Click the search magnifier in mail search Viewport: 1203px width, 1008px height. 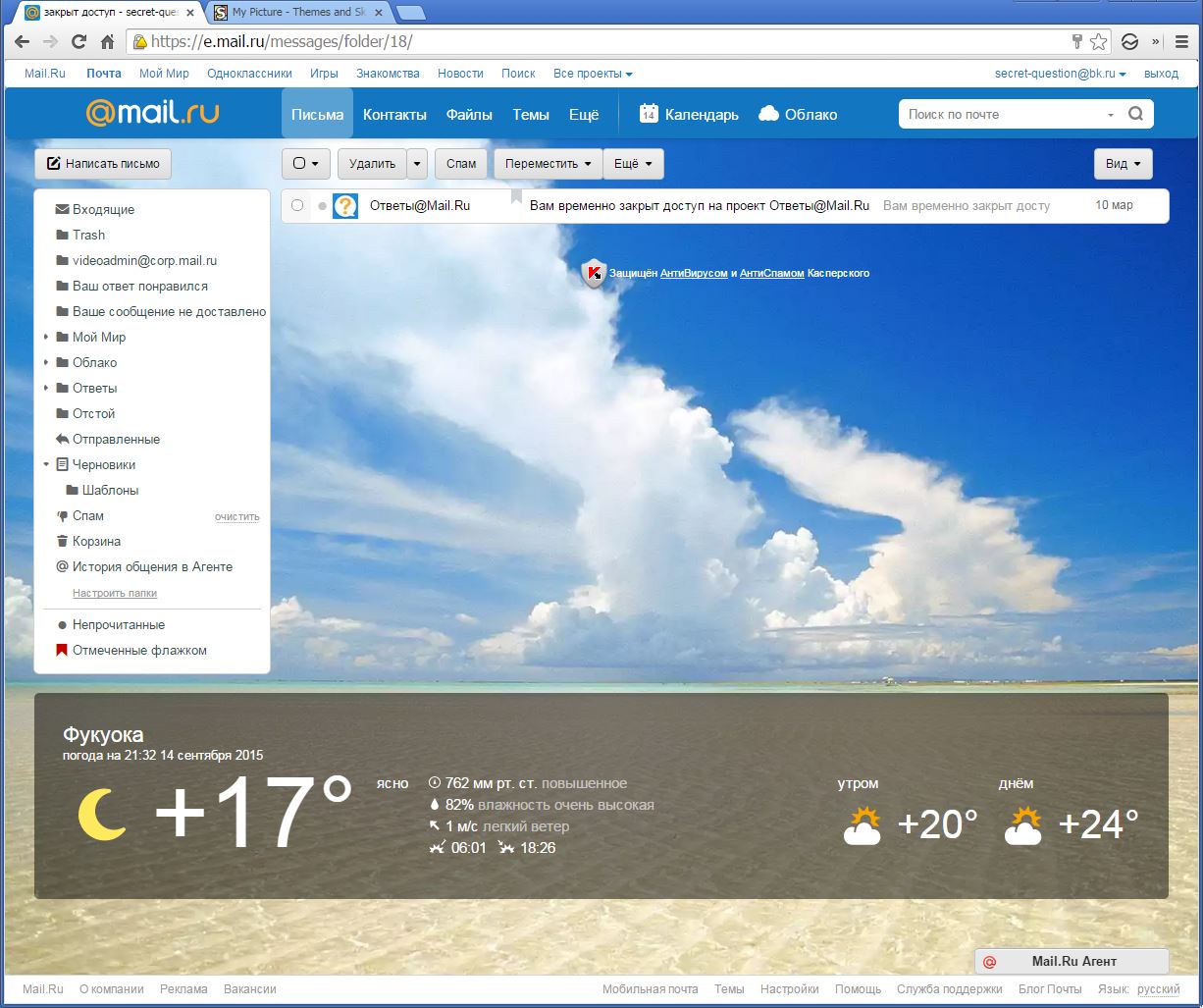[x=1135, y=114]
